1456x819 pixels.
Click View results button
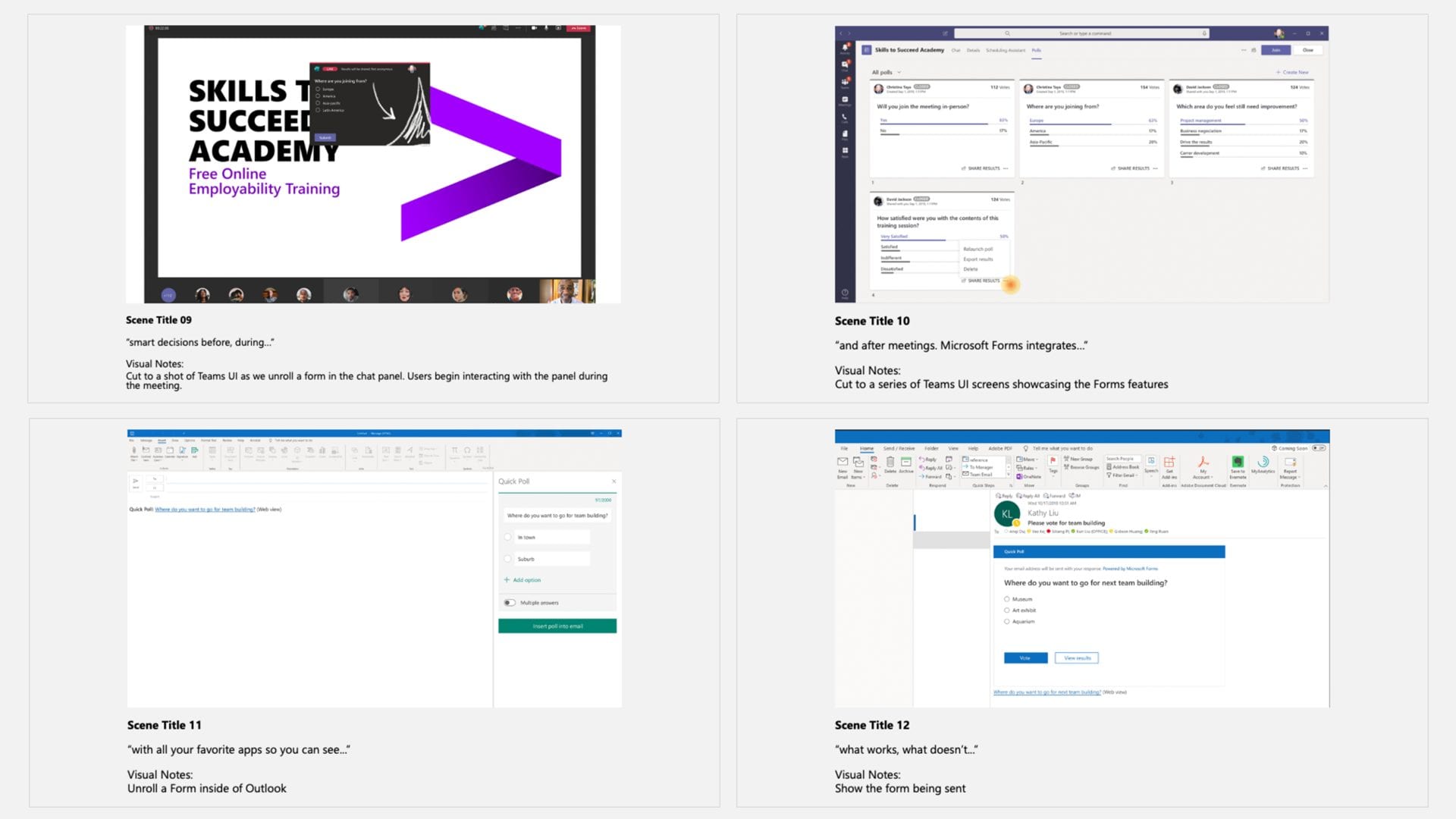(x=1077, y=658)
